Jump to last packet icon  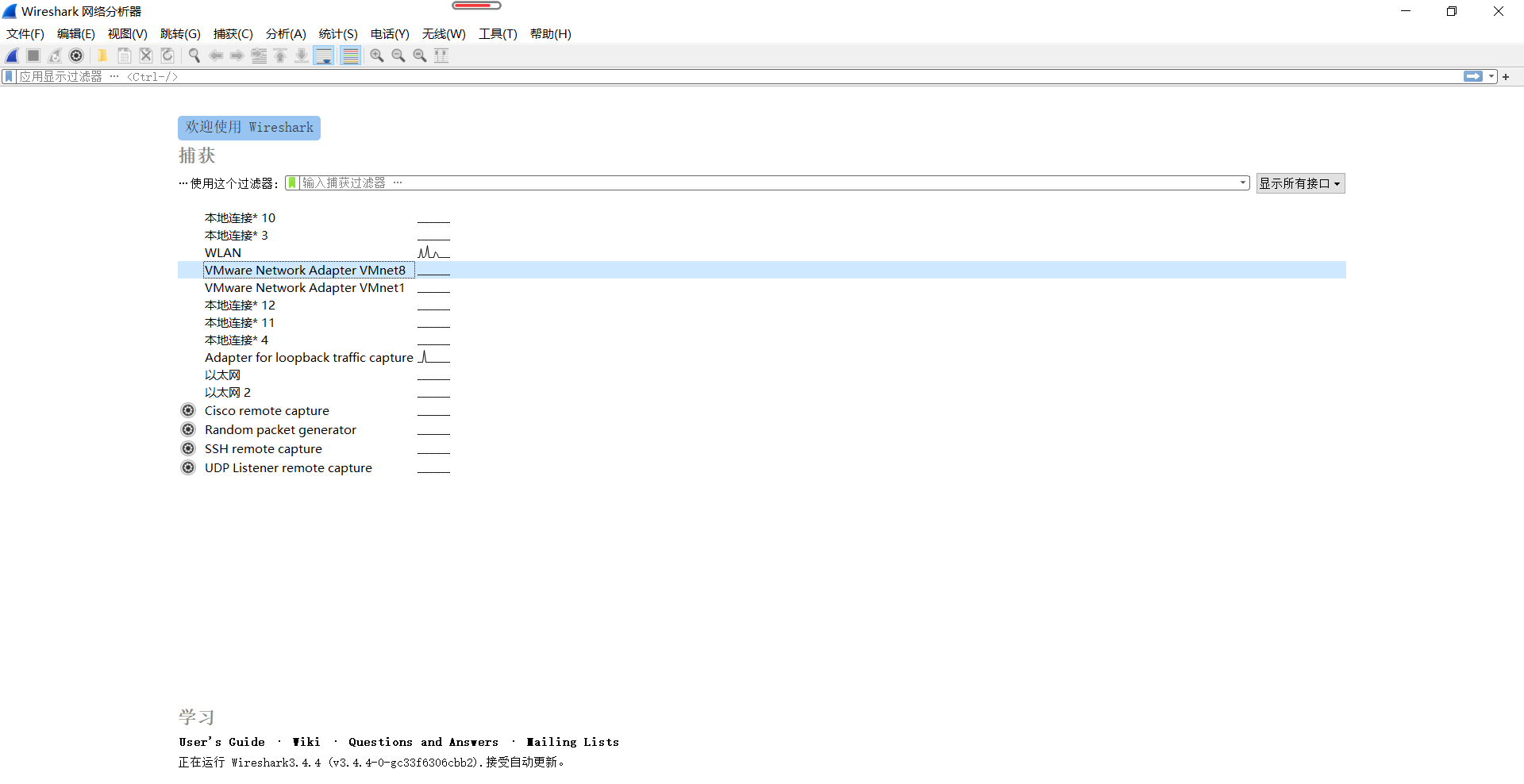click(302, 56)
